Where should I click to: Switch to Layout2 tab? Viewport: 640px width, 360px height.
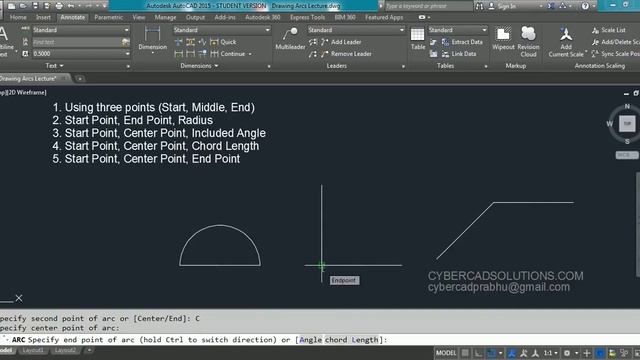65,350
